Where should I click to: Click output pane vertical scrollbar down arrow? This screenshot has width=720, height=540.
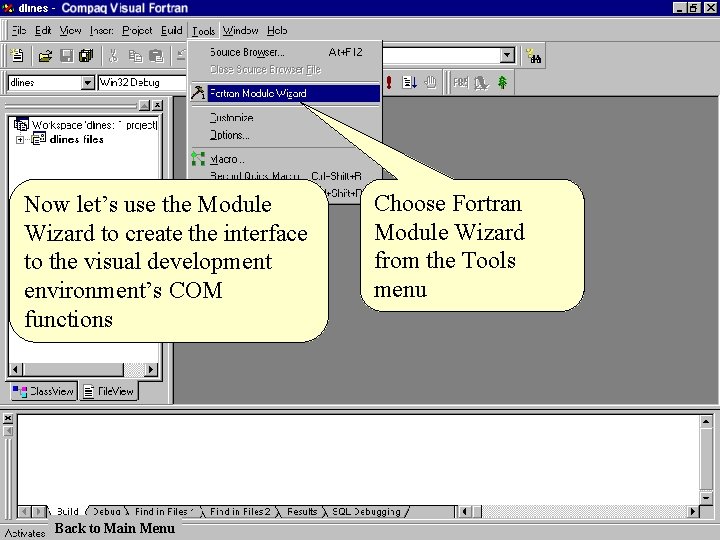pos(706,497)
